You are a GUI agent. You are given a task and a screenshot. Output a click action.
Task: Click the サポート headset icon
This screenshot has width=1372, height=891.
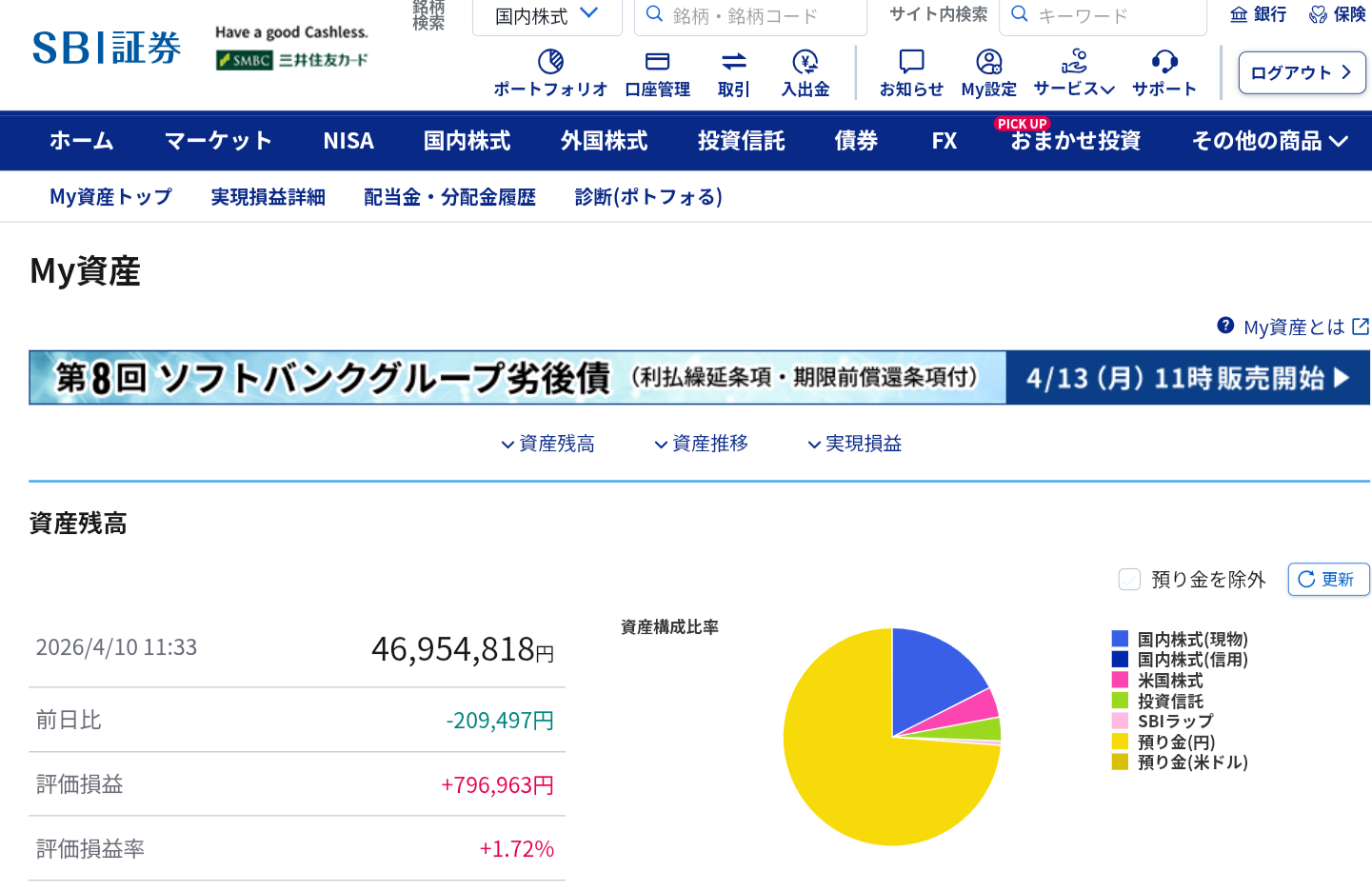coord(1163,62)
